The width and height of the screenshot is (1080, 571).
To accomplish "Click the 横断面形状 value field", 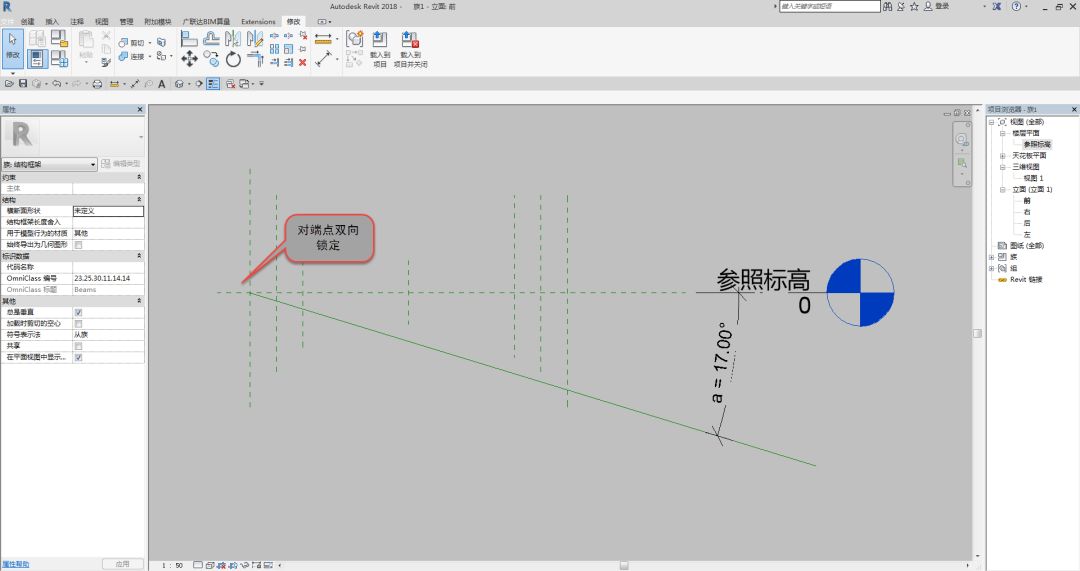I will pyautogui.click(x=108, y=211).
